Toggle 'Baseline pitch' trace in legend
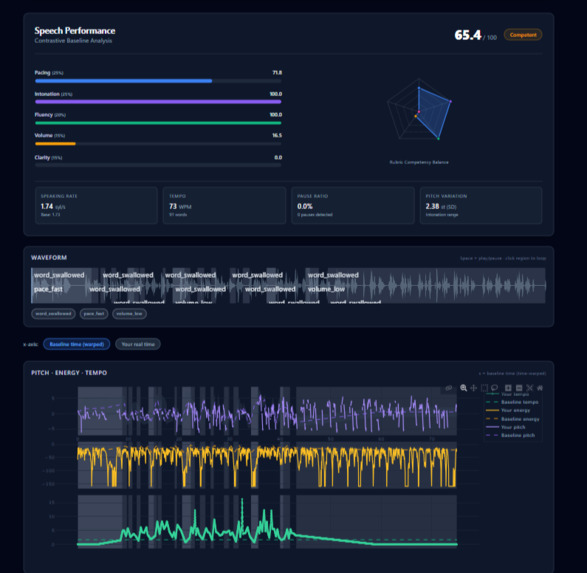The width and height of the screenshot is (587, 573). (x=510, y=435)
